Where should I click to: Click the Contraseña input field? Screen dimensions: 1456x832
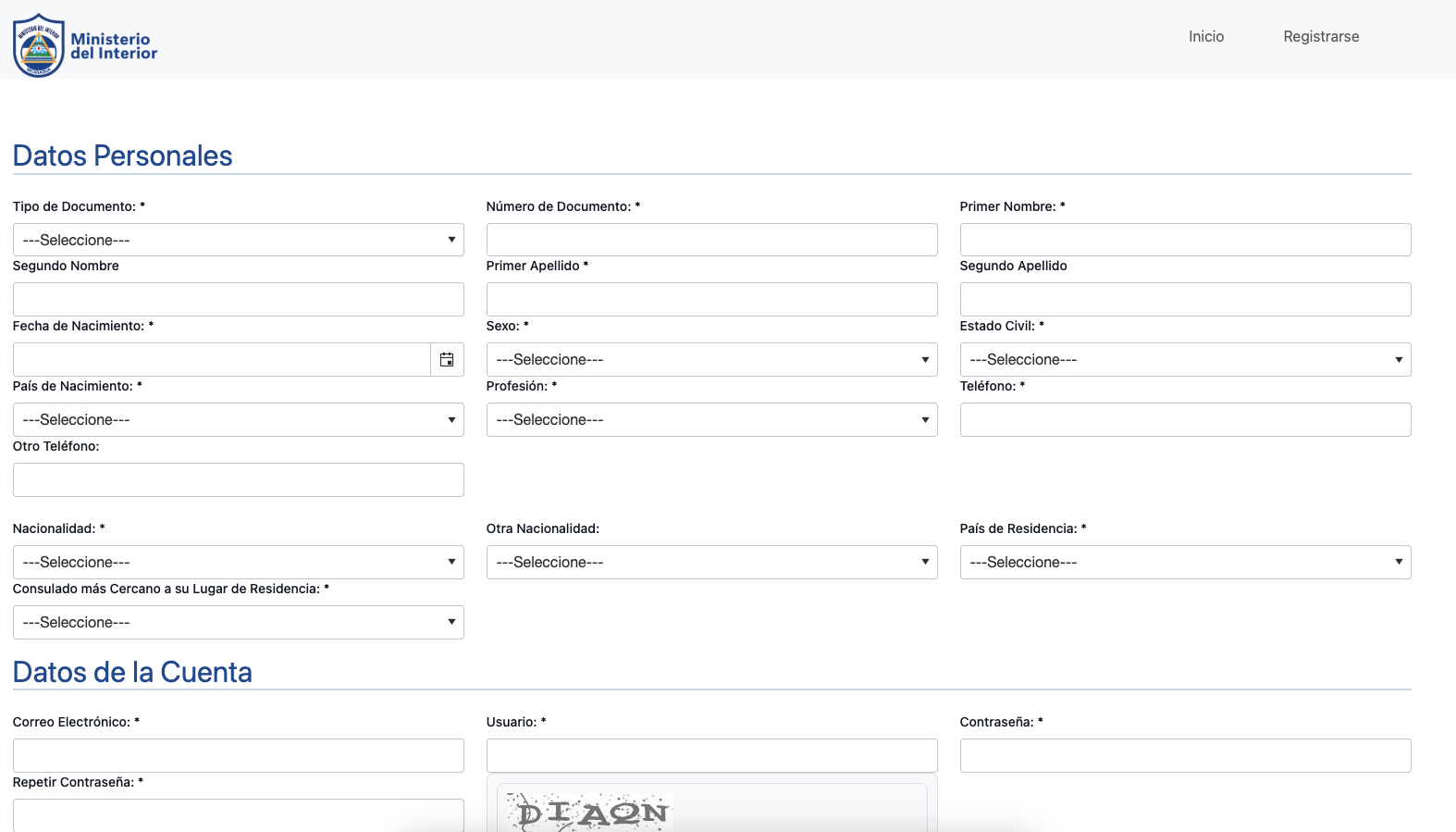[x=1186, y=755]
